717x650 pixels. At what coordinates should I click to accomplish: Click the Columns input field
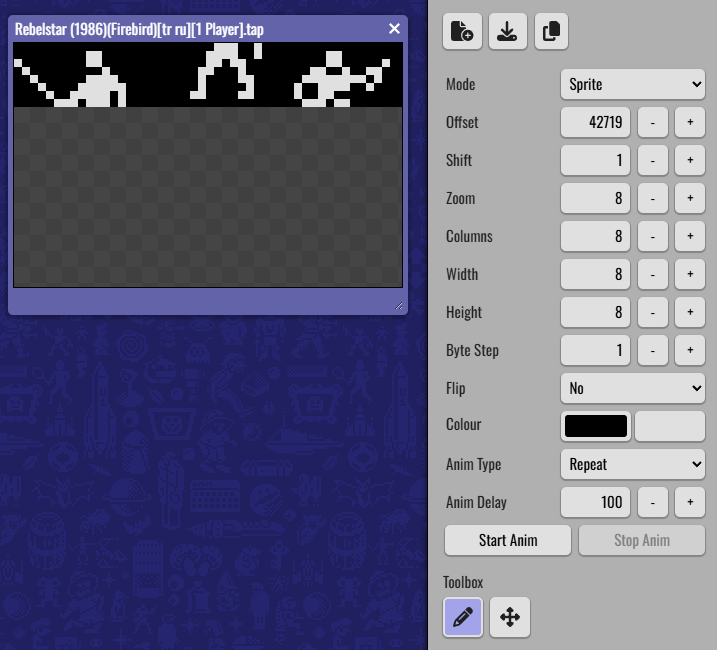[x=595, y=236]
